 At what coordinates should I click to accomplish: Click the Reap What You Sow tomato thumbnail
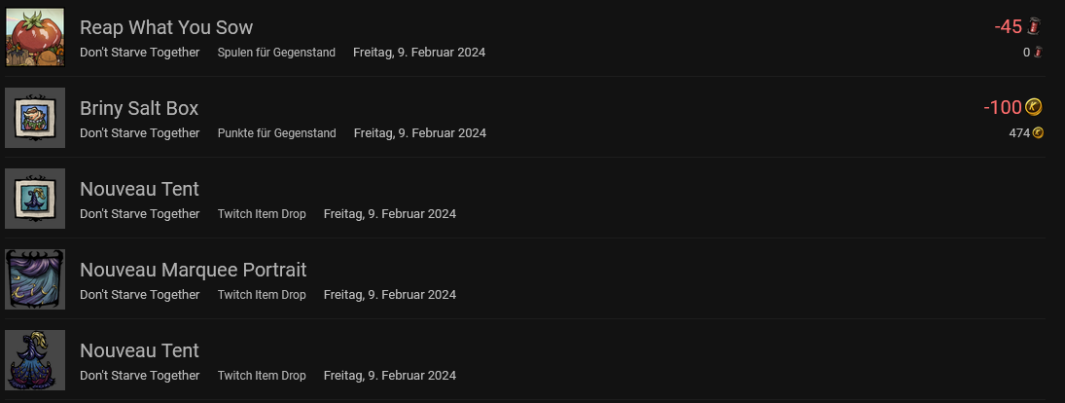click(35, 37)
